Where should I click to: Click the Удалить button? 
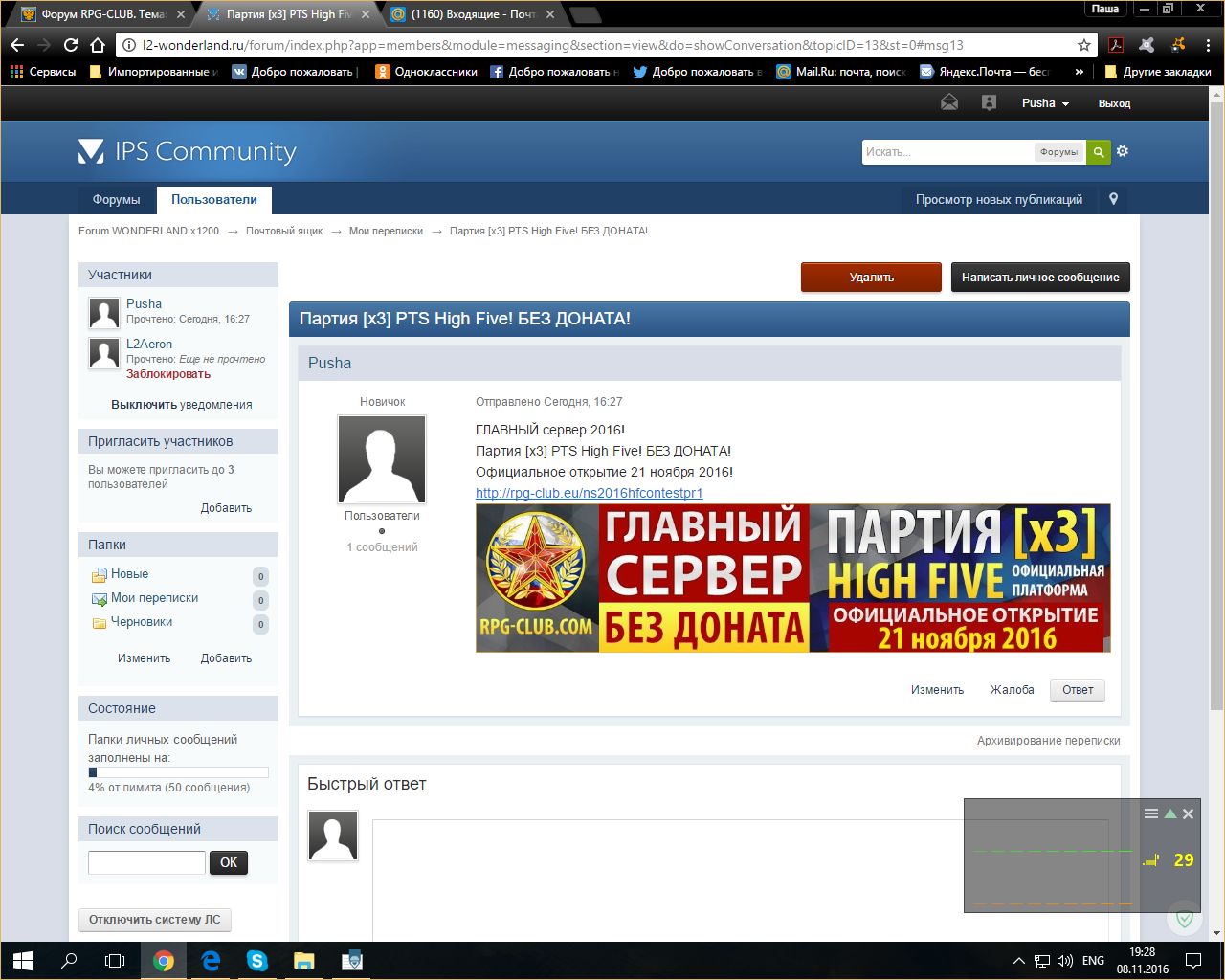pos(871,277)
